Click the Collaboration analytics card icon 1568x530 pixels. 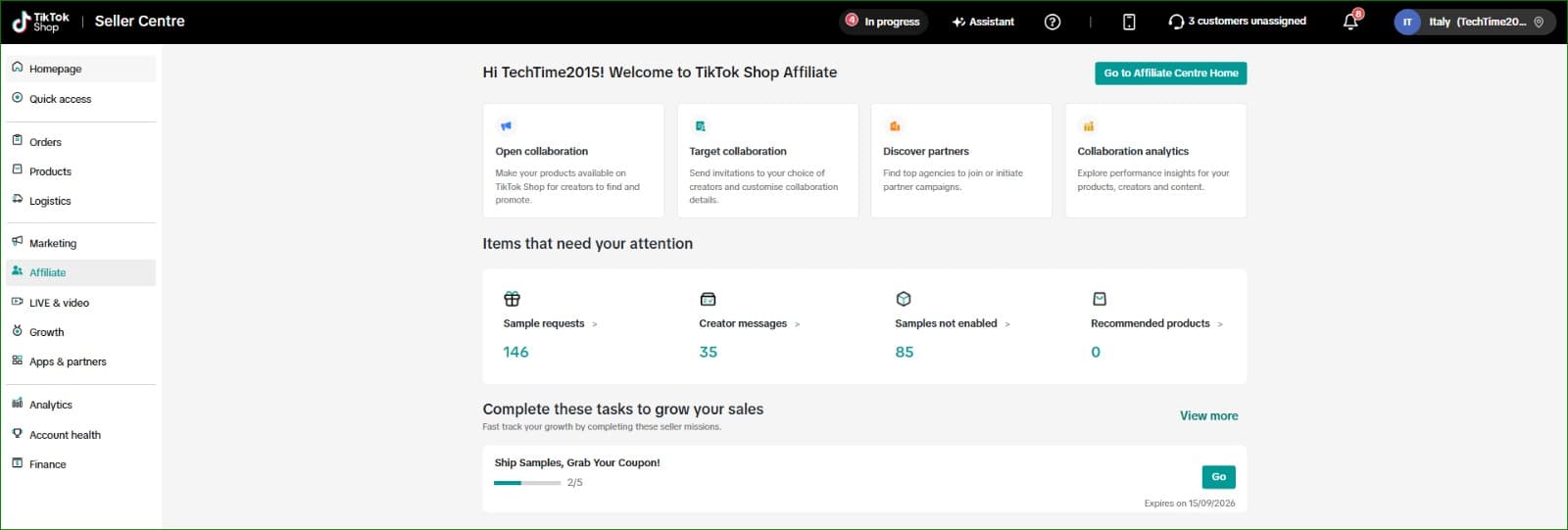pyautogui.click(x=1088, y=126)
